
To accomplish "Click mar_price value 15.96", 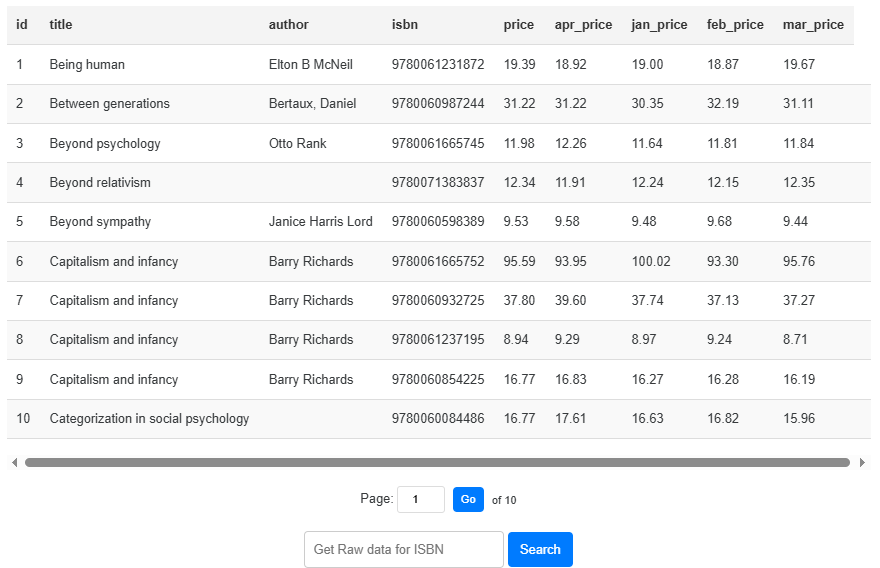I will point(799,419).
